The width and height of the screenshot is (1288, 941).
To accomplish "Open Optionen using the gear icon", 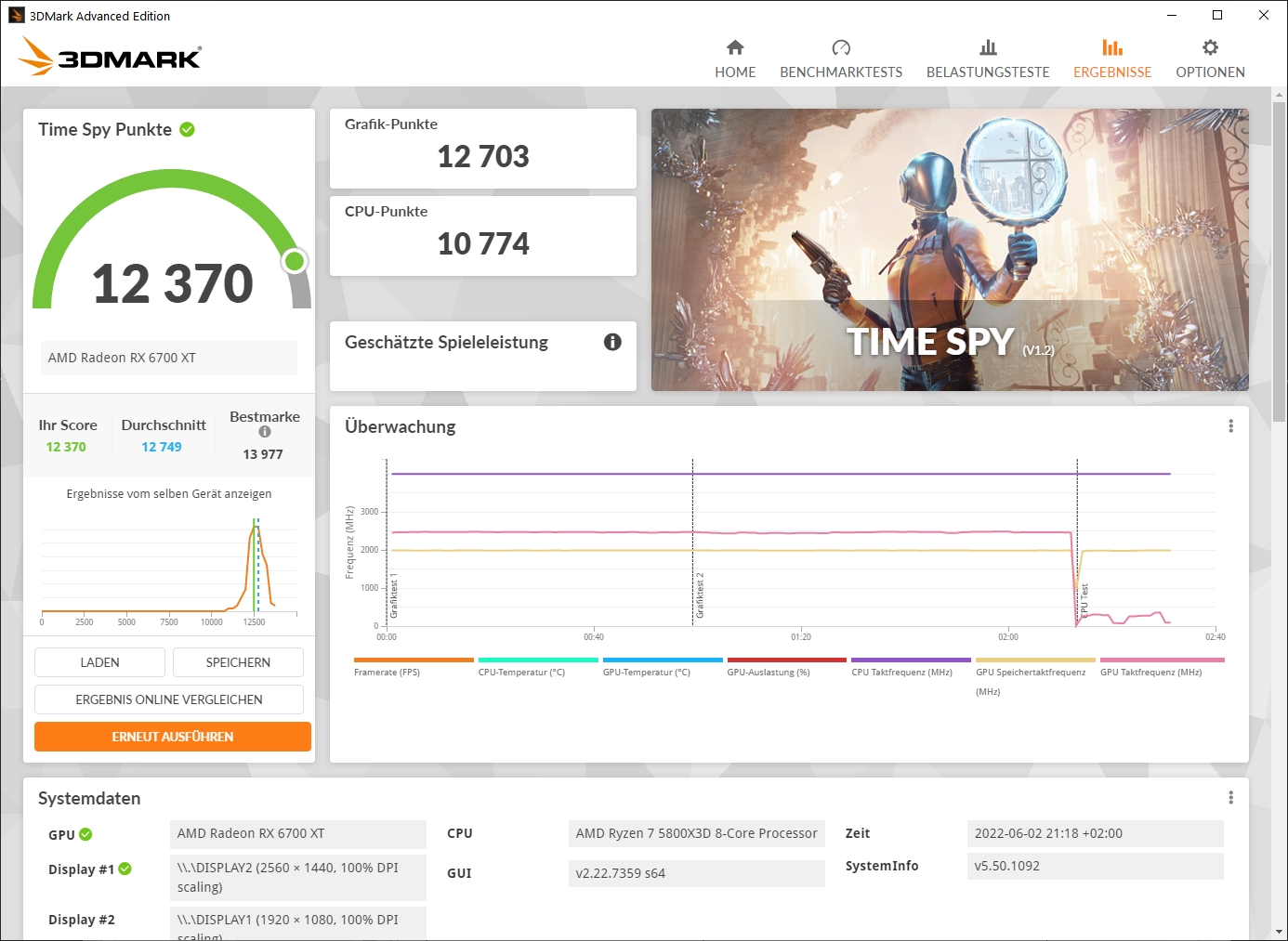I will pos(1210,46).
